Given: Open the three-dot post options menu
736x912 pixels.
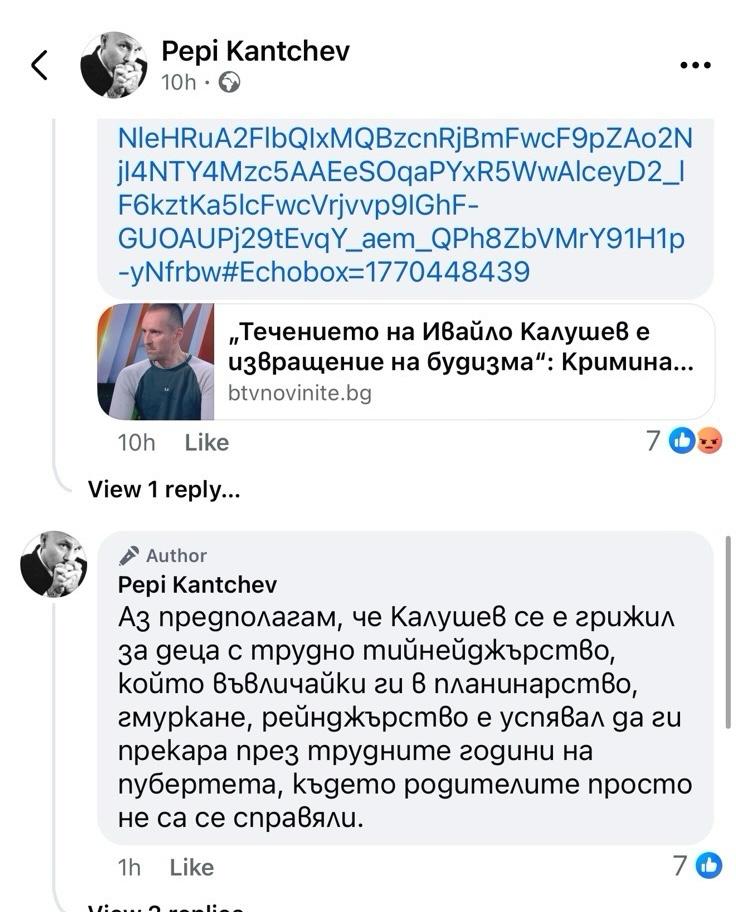Looking at the screenshot, I should coord(694,66).
